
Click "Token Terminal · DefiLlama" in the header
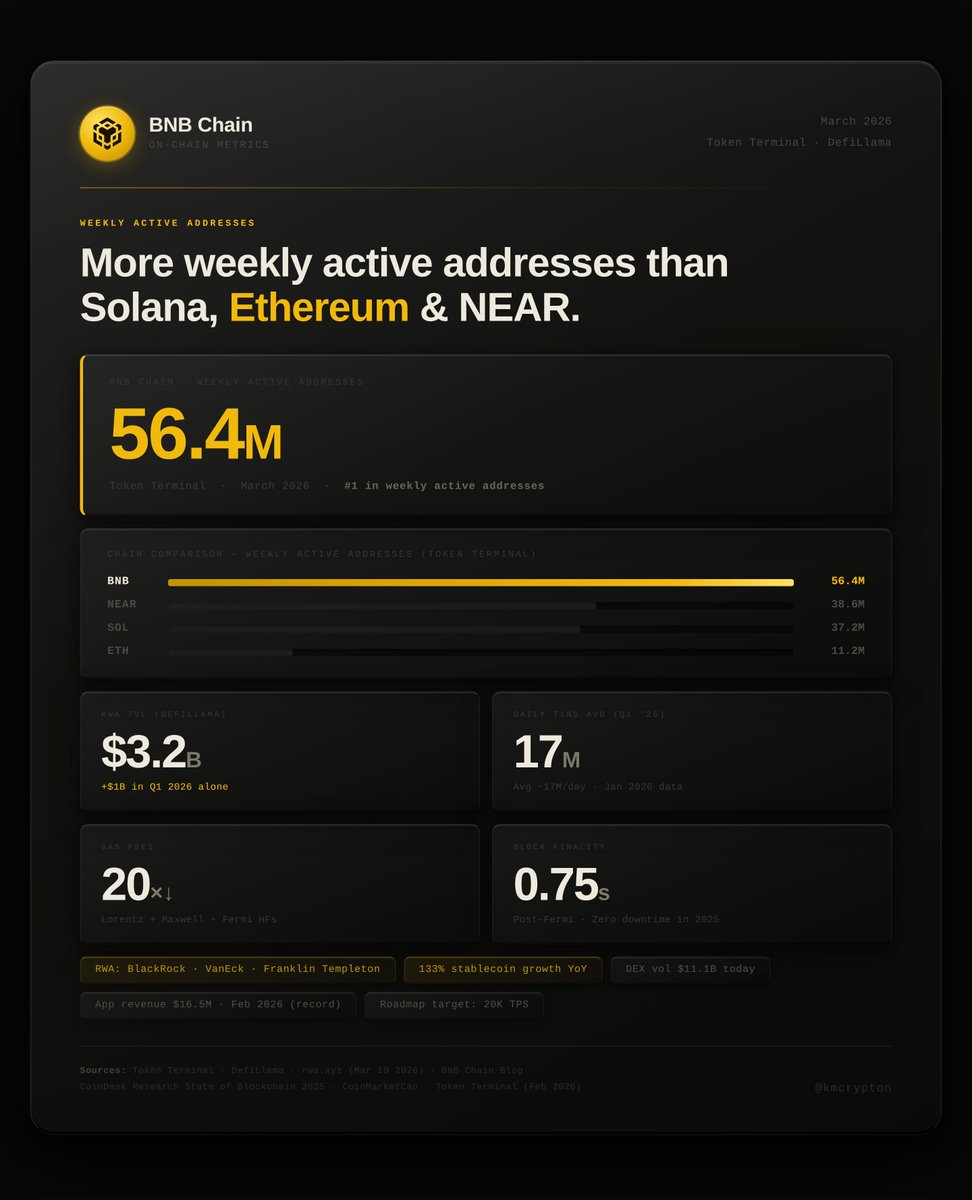click(799, 142)
